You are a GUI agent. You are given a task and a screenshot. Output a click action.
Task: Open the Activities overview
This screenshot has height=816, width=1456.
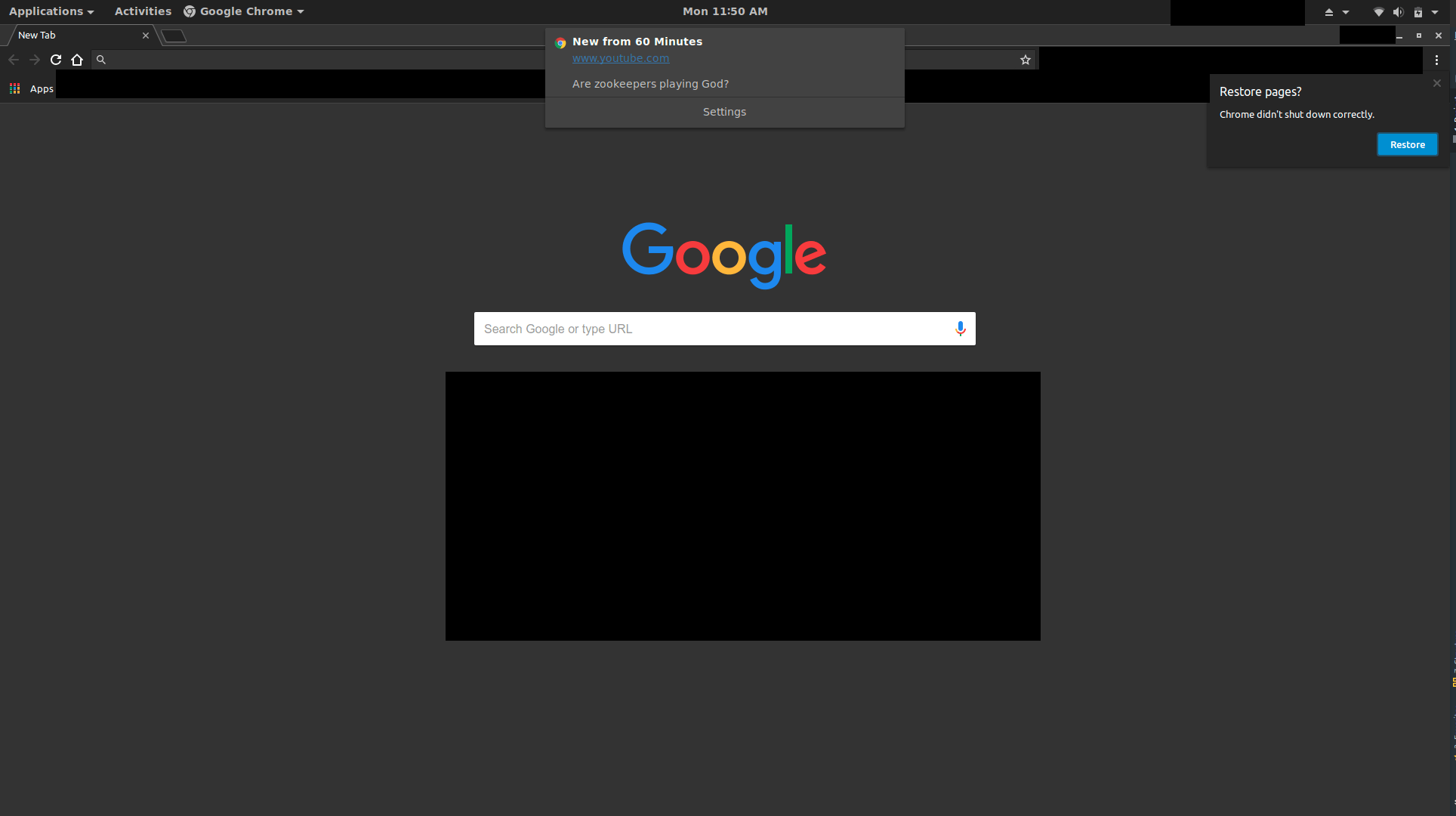pyautogui.click(x=143, y=11)
